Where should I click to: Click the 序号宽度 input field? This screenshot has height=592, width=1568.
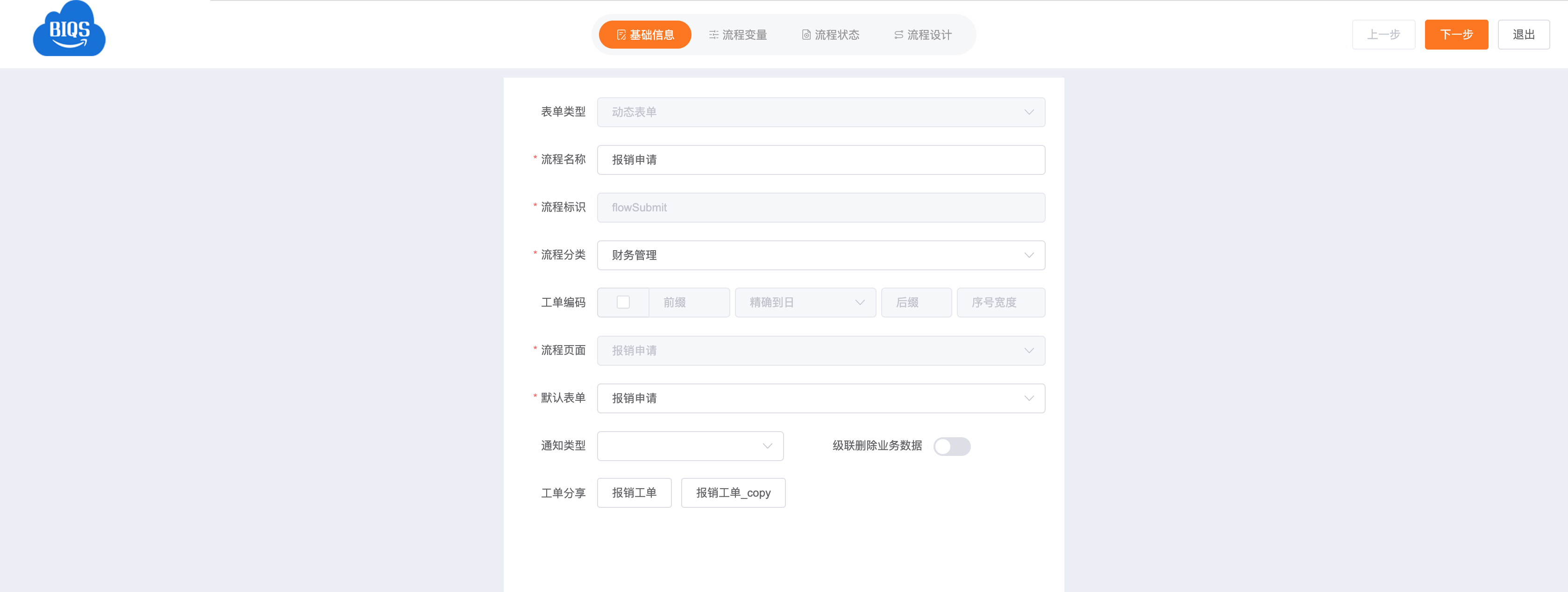pos(1001,303)
